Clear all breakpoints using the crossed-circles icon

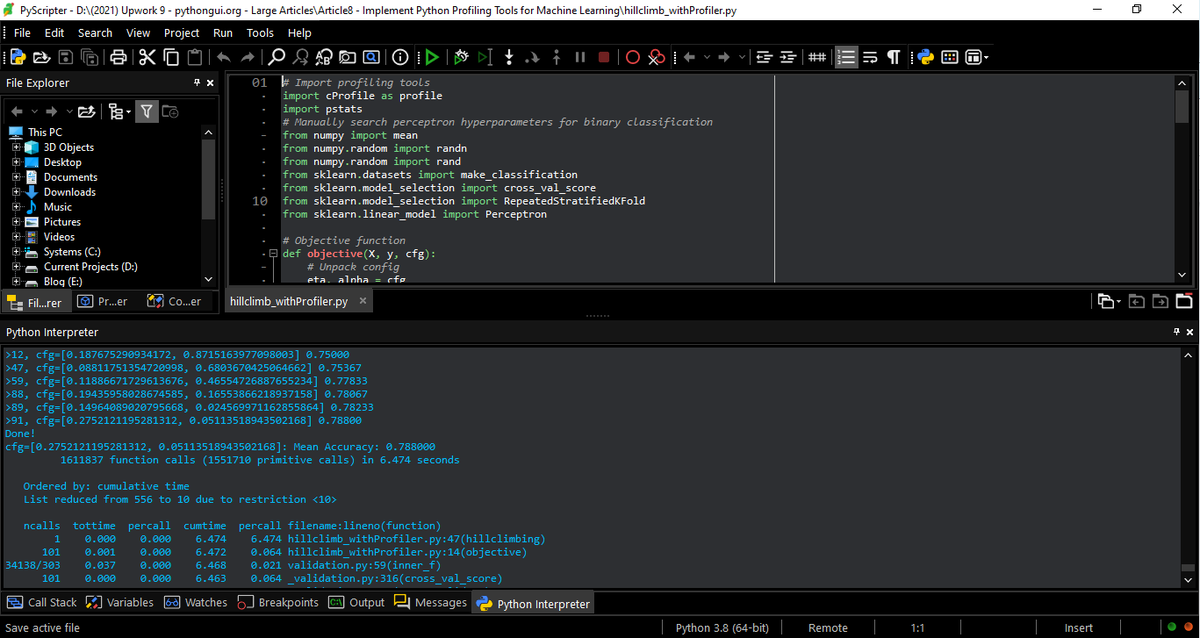point(656,57)
